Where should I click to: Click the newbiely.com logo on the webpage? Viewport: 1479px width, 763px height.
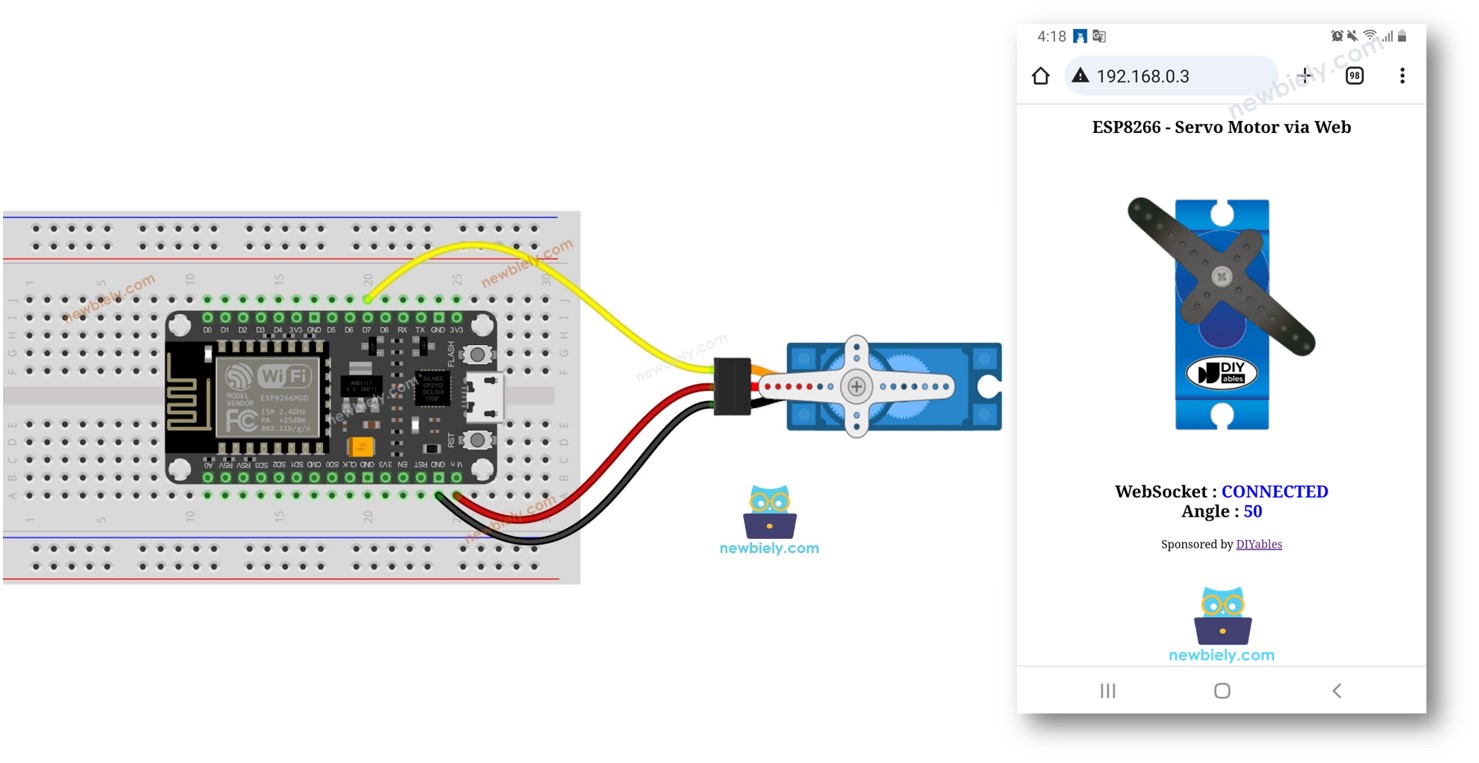pos(1221,622)
